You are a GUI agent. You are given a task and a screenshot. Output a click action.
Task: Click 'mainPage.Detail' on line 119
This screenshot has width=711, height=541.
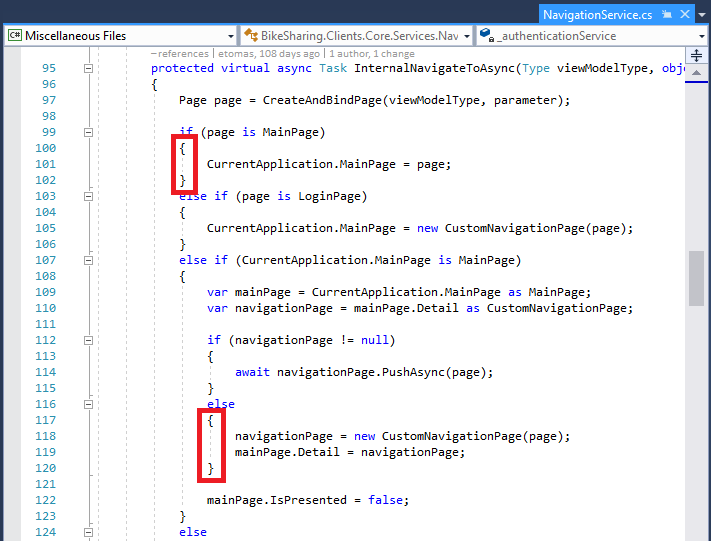click(287, 452)
